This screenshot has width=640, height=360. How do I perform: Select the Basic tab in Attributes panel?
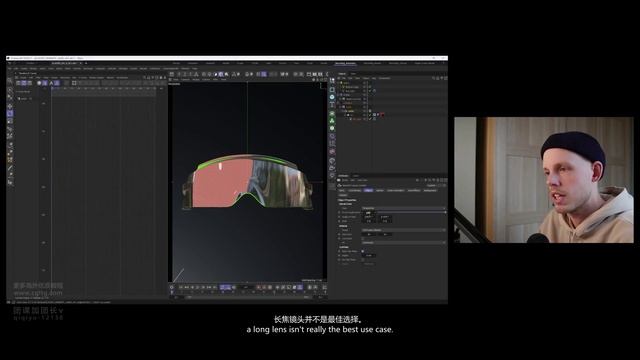[x=341, y=191]
